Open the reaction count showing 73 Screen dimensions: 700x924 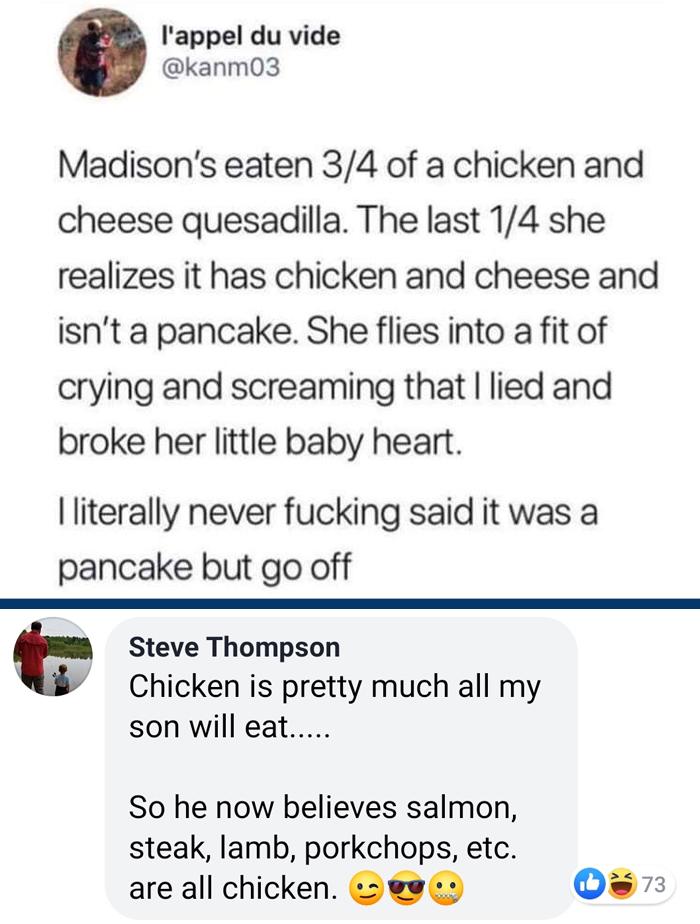coord(653,884)
